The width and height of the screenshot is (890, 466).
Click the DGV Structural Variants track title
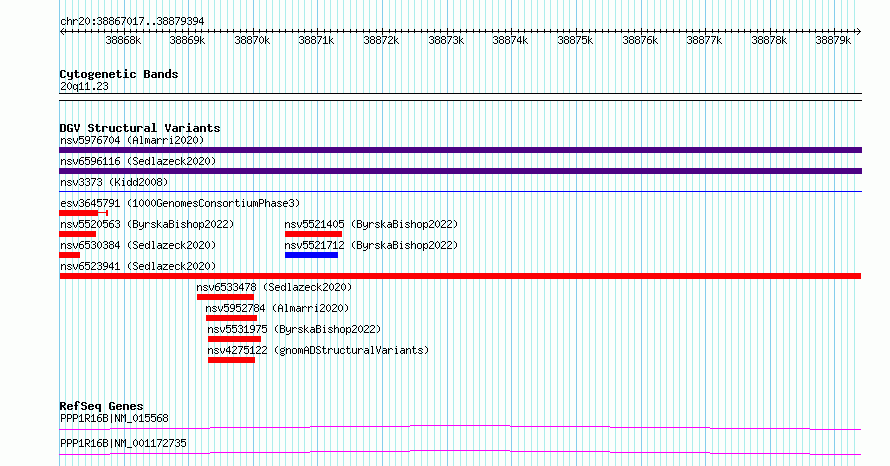click(x=140, y=128)
